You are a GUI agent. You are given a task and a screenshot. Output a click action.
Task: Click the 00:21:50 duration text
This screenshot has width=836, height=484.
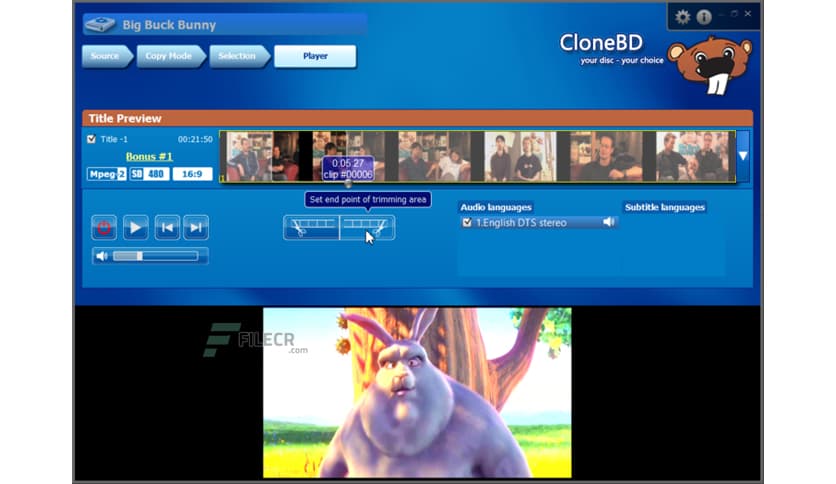click(x=195, y=139)
